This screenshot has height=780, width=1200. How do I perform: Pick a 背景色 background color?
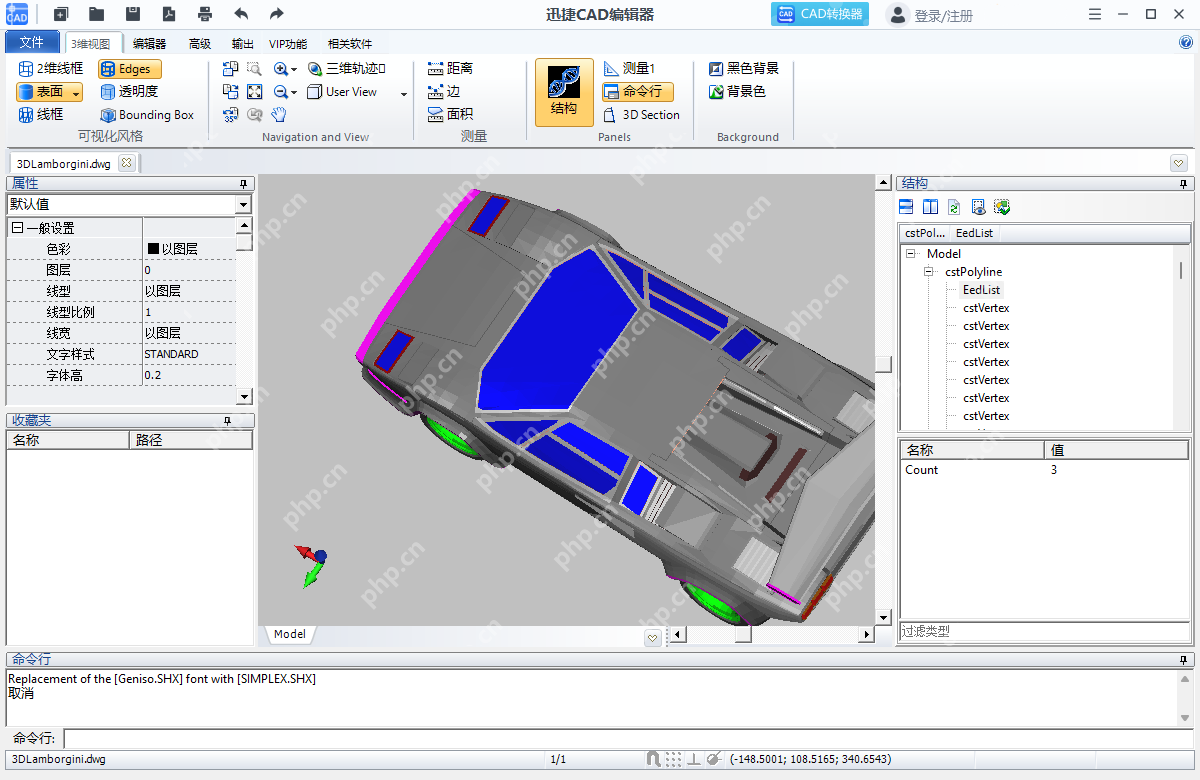point(738,92)
